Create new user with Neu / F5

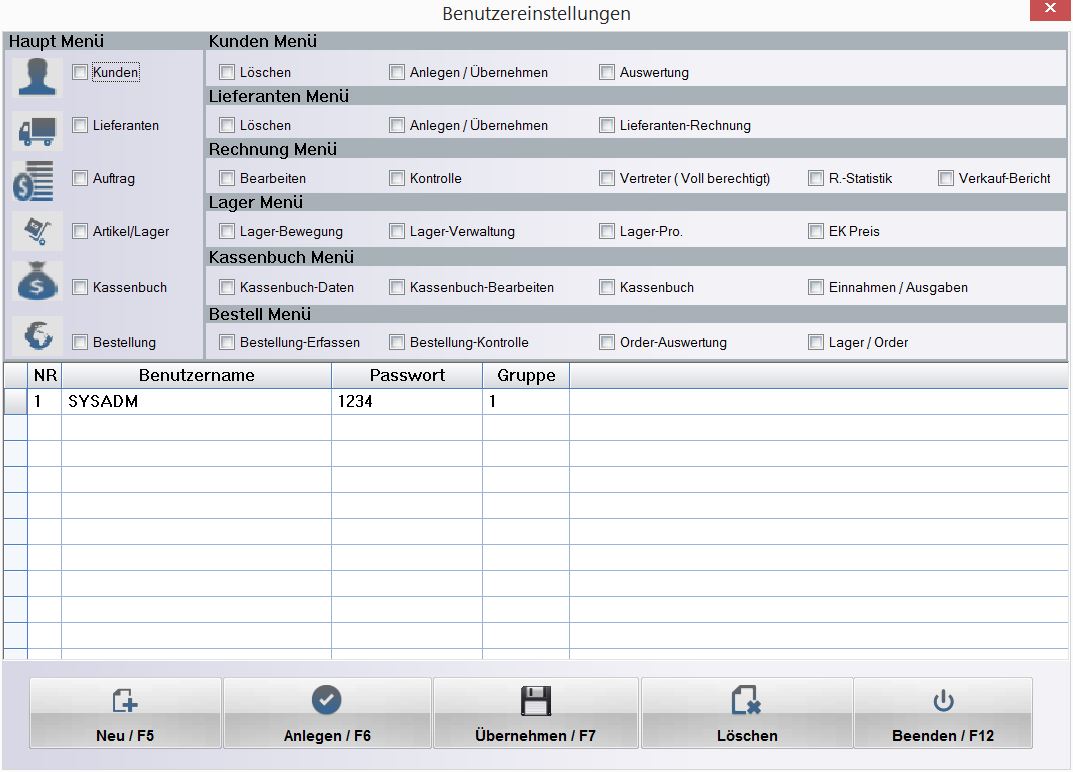(125, 713)
